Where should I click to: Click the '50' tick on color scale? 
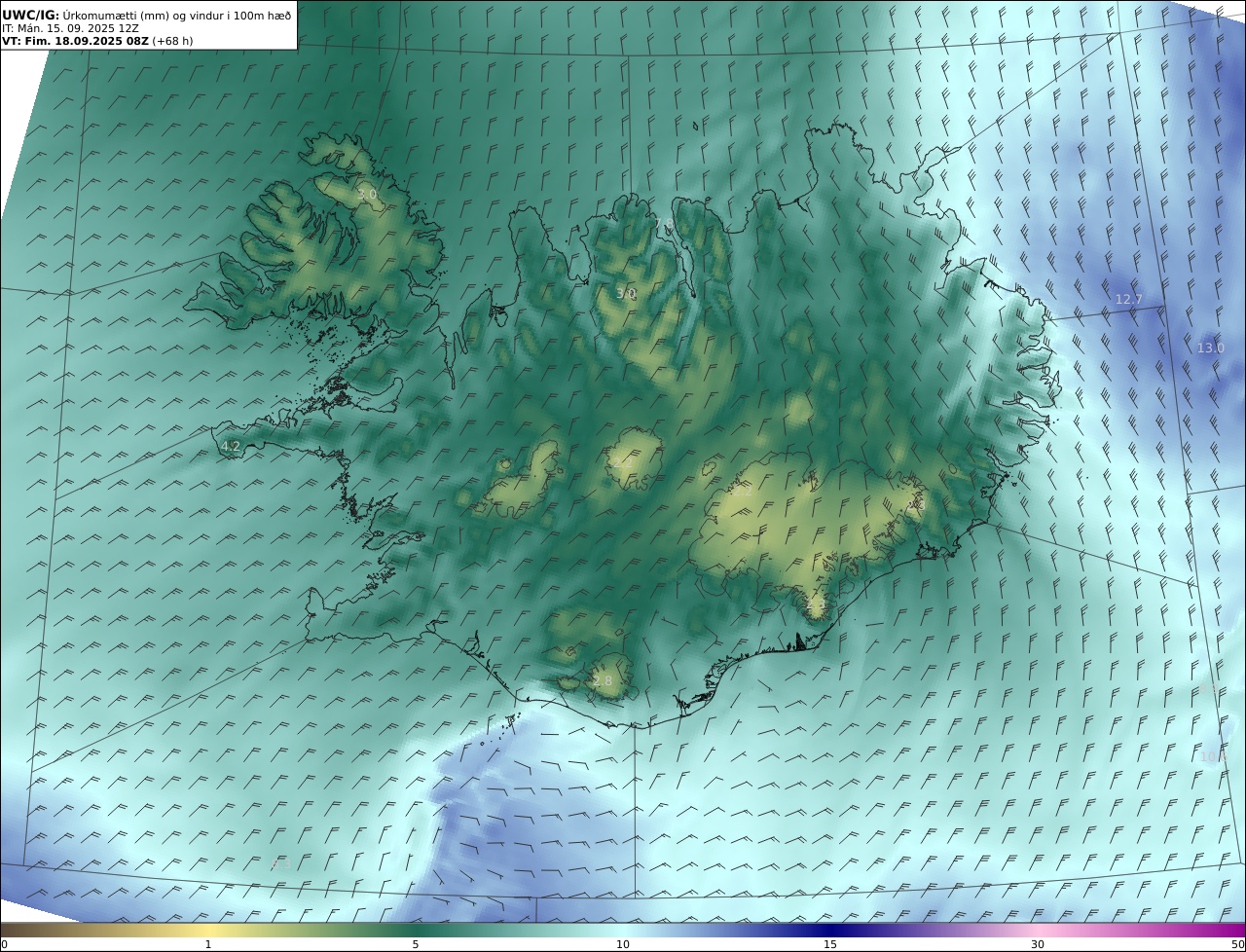(x=1238, y=944)
